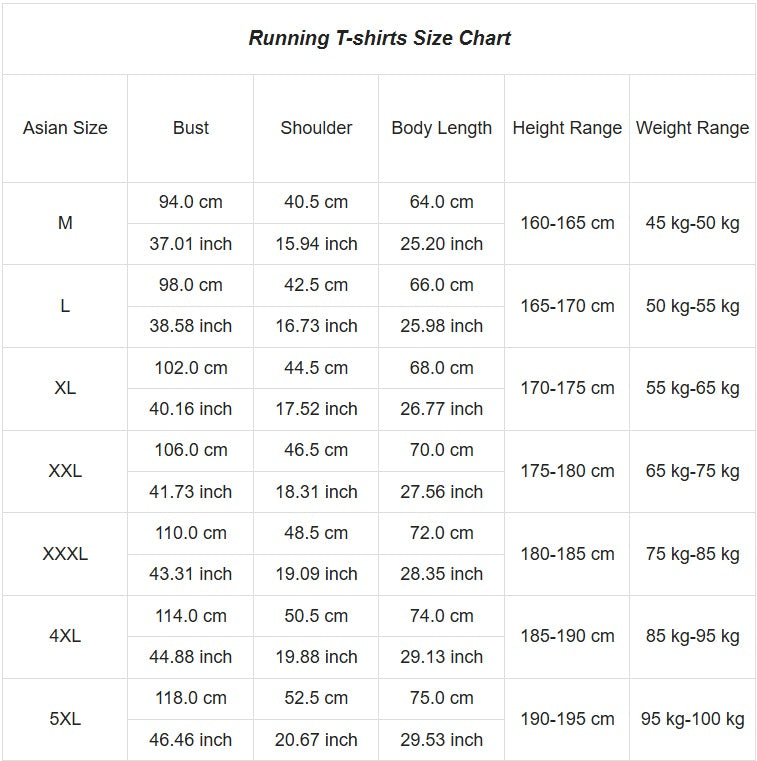The width and height of the screenshot is (757, 761).
Task: Select the 38.58 inch bust value
Action: point(191,326)
